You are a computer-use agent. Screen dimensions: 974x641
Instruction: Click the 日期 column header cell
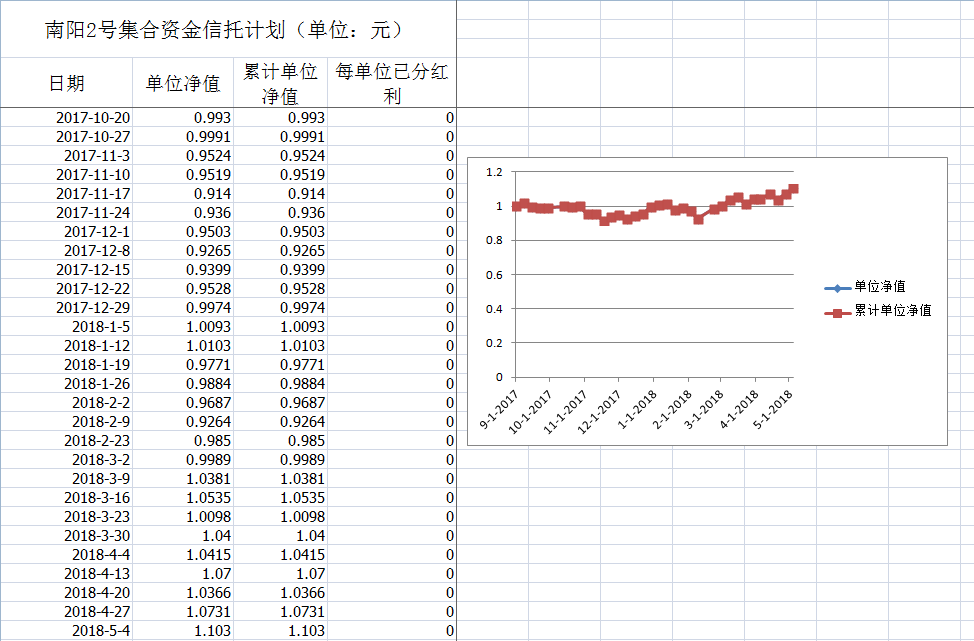click(x=67, y=83)
